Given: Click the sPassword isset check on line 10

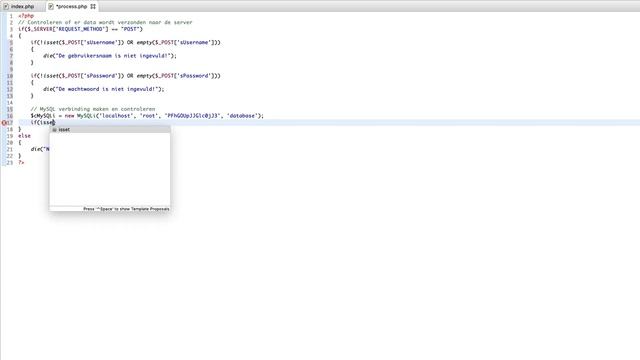Looking at the screenshot, I should coord(125,76).
